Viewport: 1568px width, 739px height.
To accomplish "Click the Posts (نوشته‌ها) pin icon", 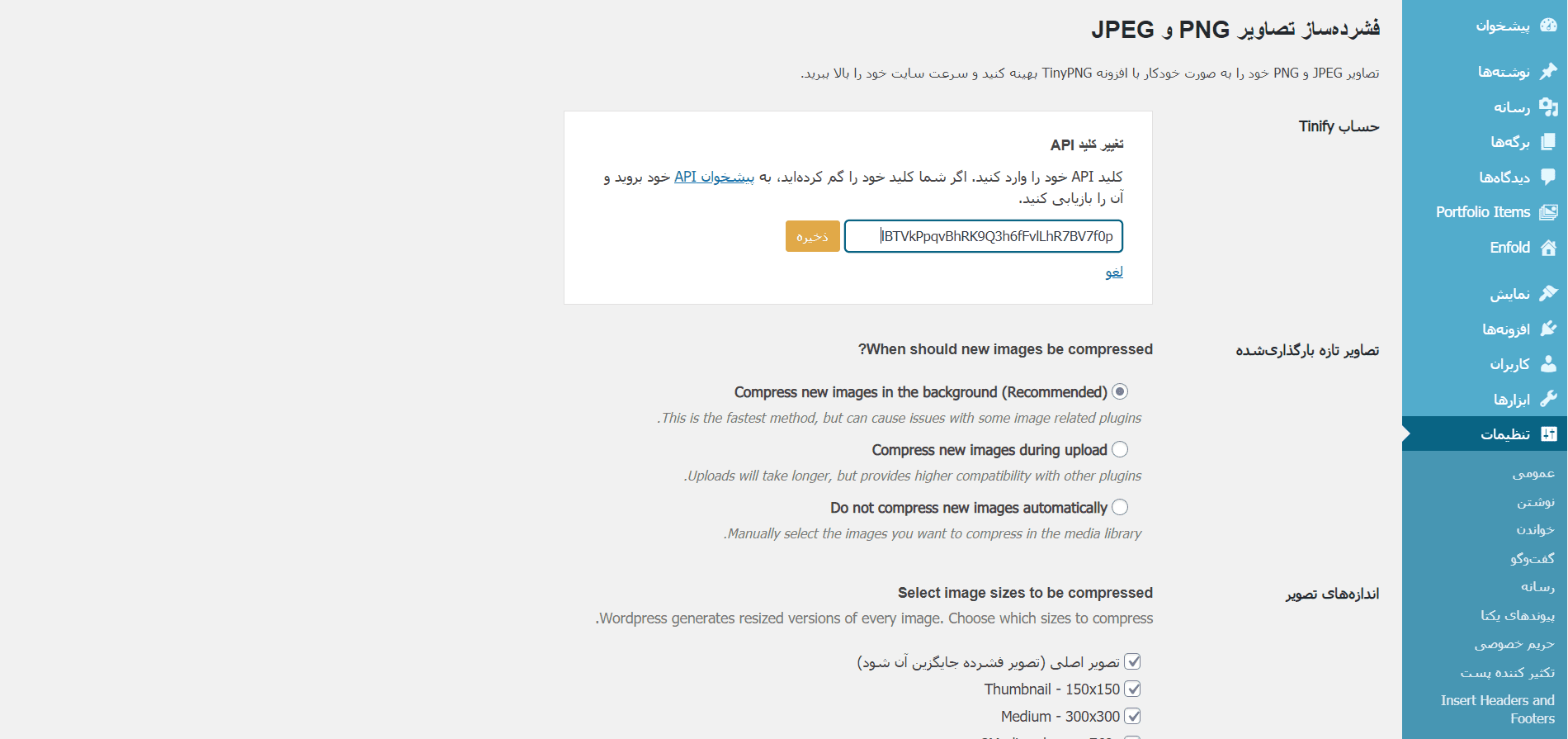I will [x=1548, y=72].
